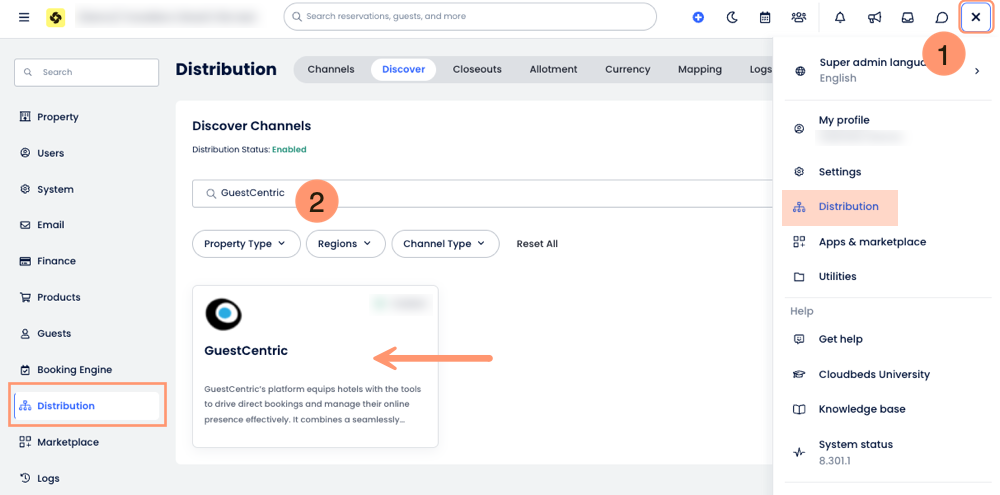
Task: Expand the Channel Type dropdown
Action: tap(445, 244)
